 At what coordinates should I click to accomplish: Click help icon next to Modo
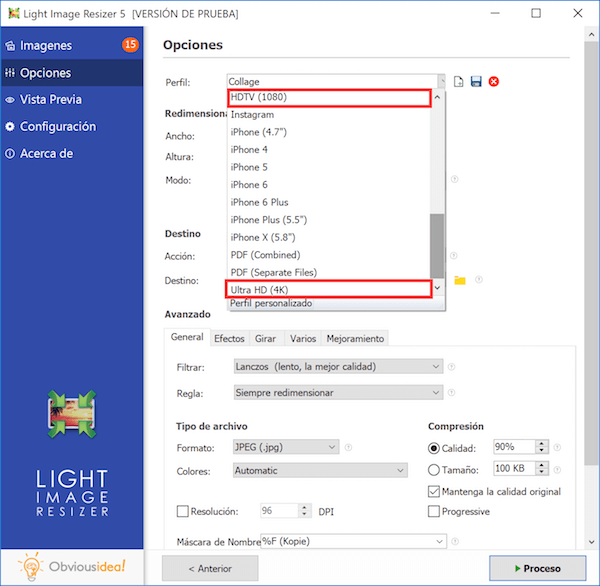point(455,179)
